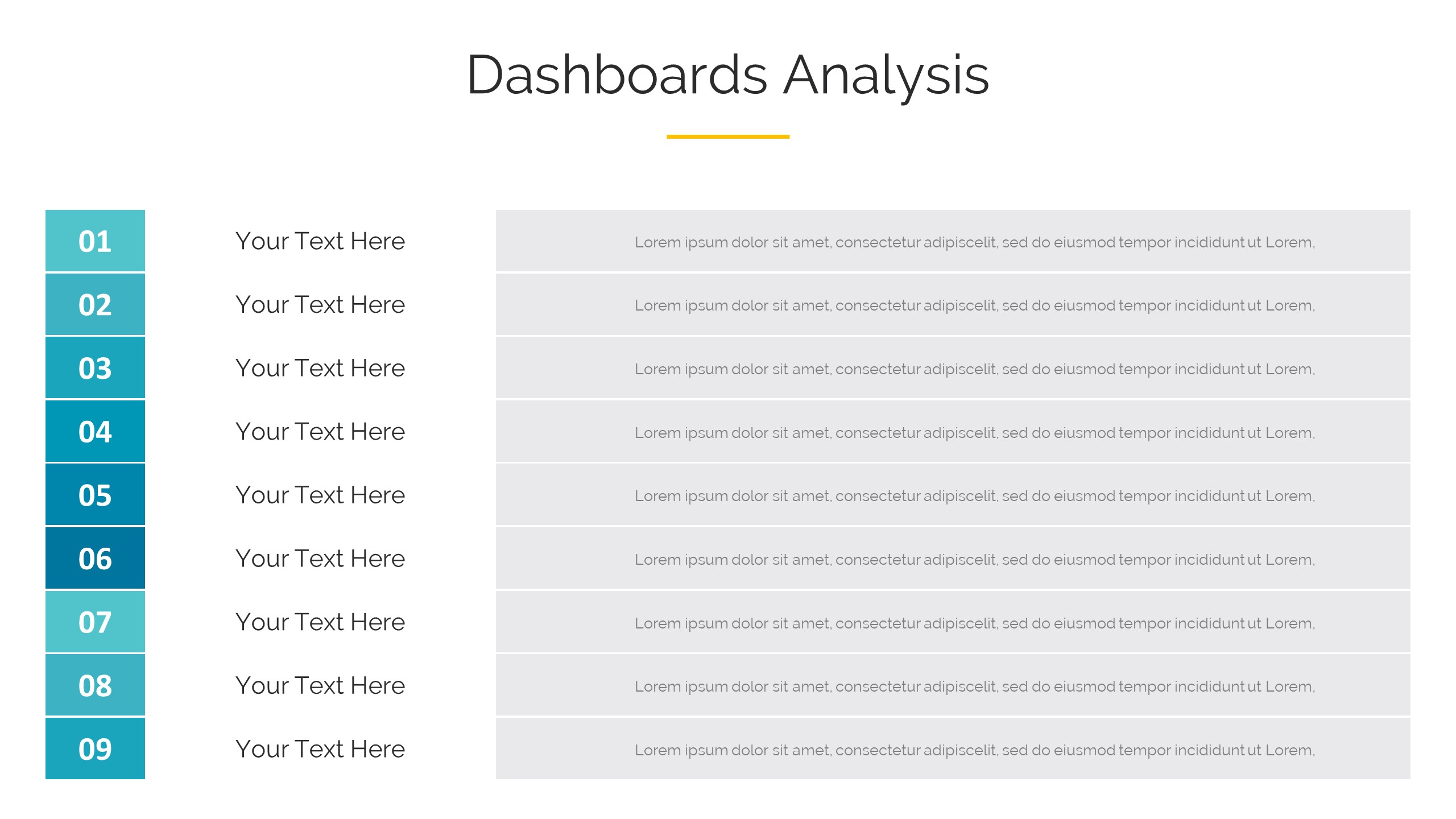Click the Lorem ipsum description in row 02
The image size is (1456, 819).
point(974,305)
